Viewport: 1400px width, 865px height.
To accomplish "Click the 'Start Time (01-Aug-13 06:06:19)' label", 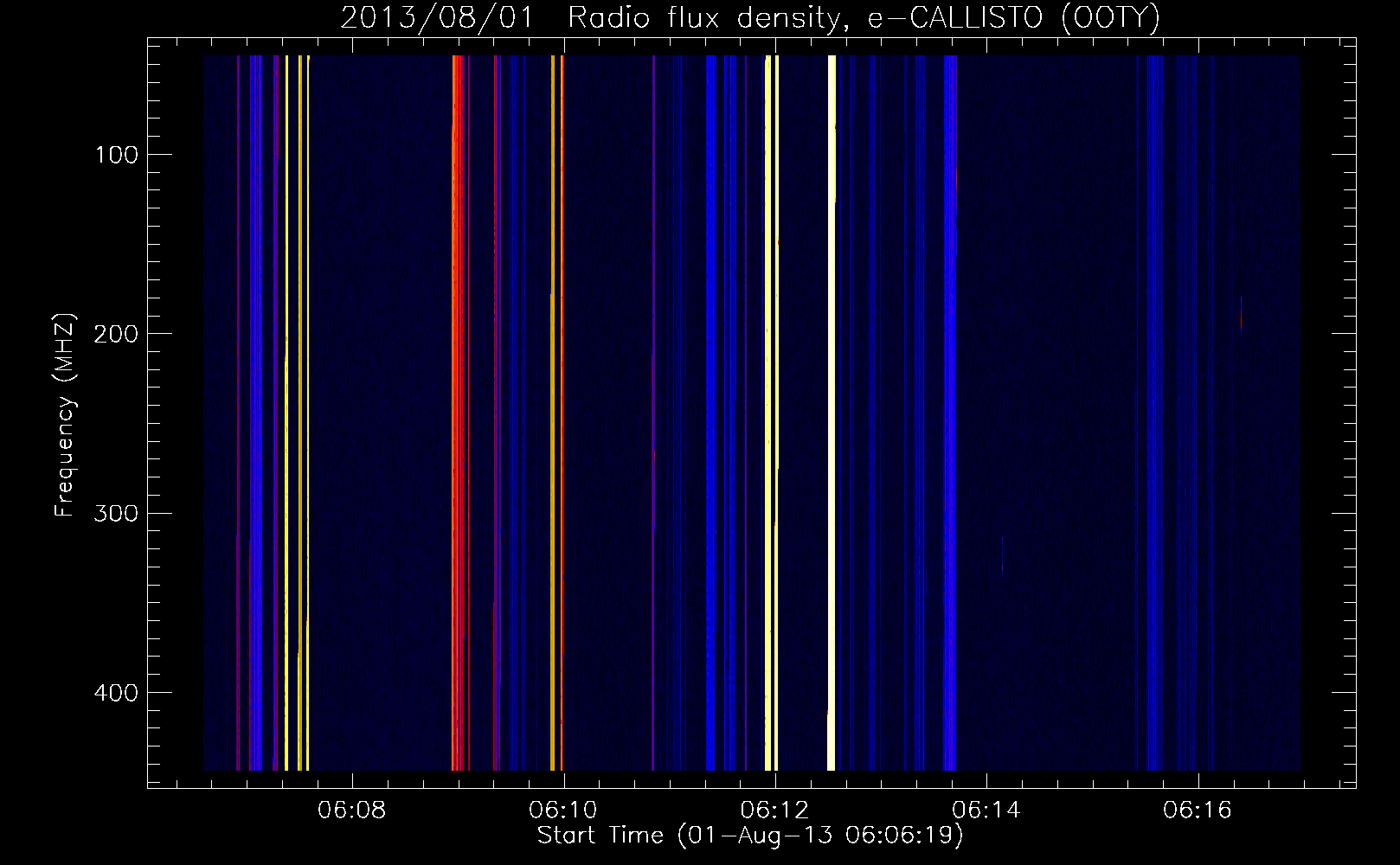I will click(749, 836).
